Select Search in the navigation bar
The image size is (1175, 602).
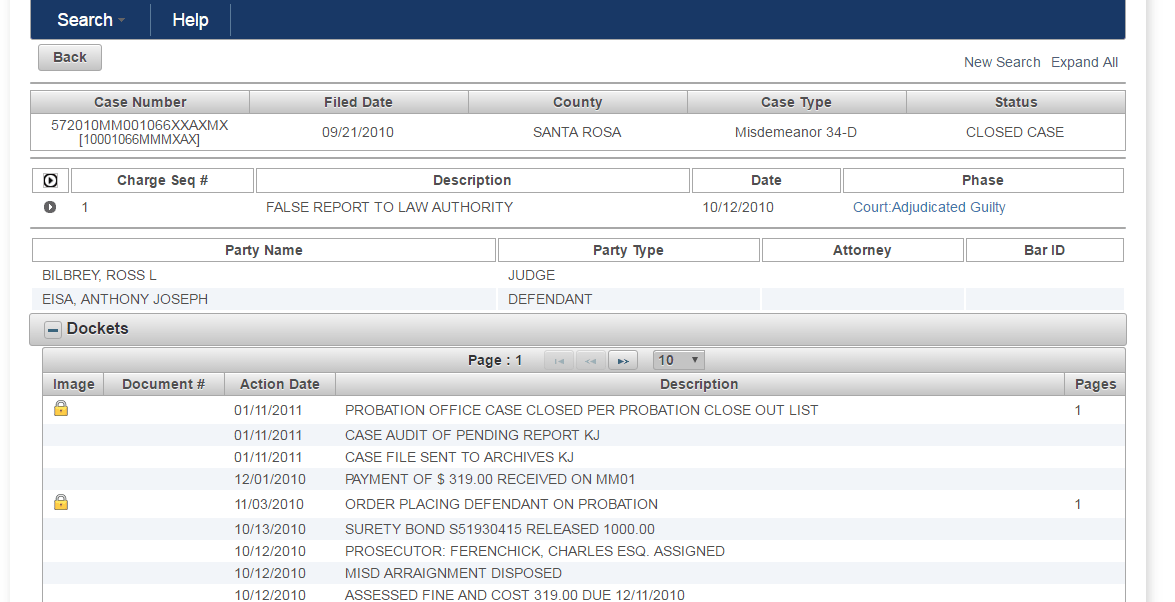coord(85,19)
